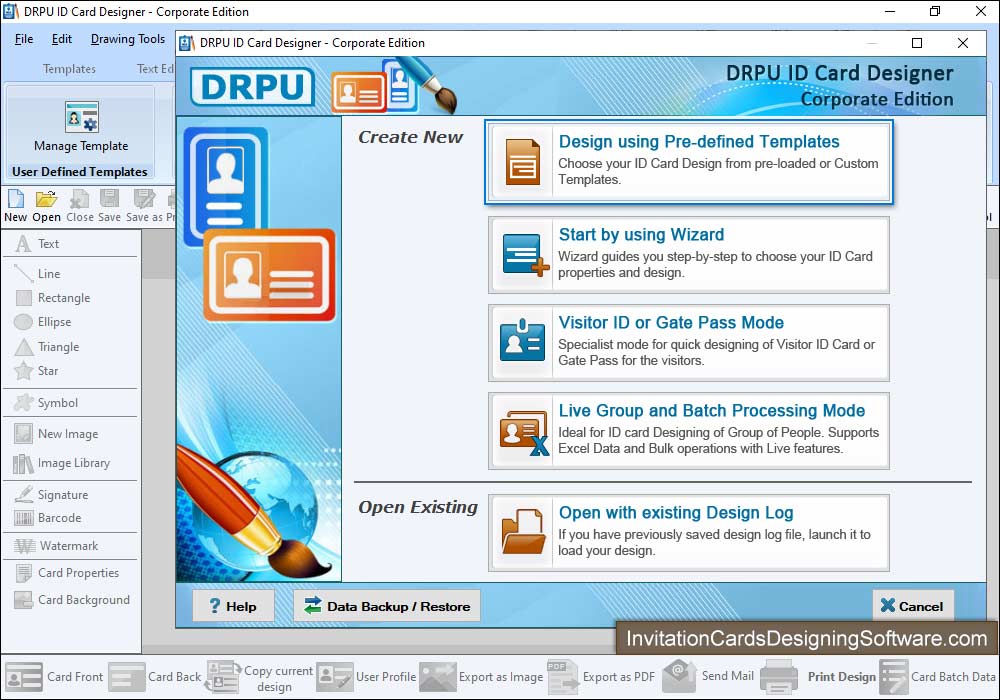Switch to the Templates ribbon tab
Viewport: 1000px width, 700px height.
pos(69,68)
